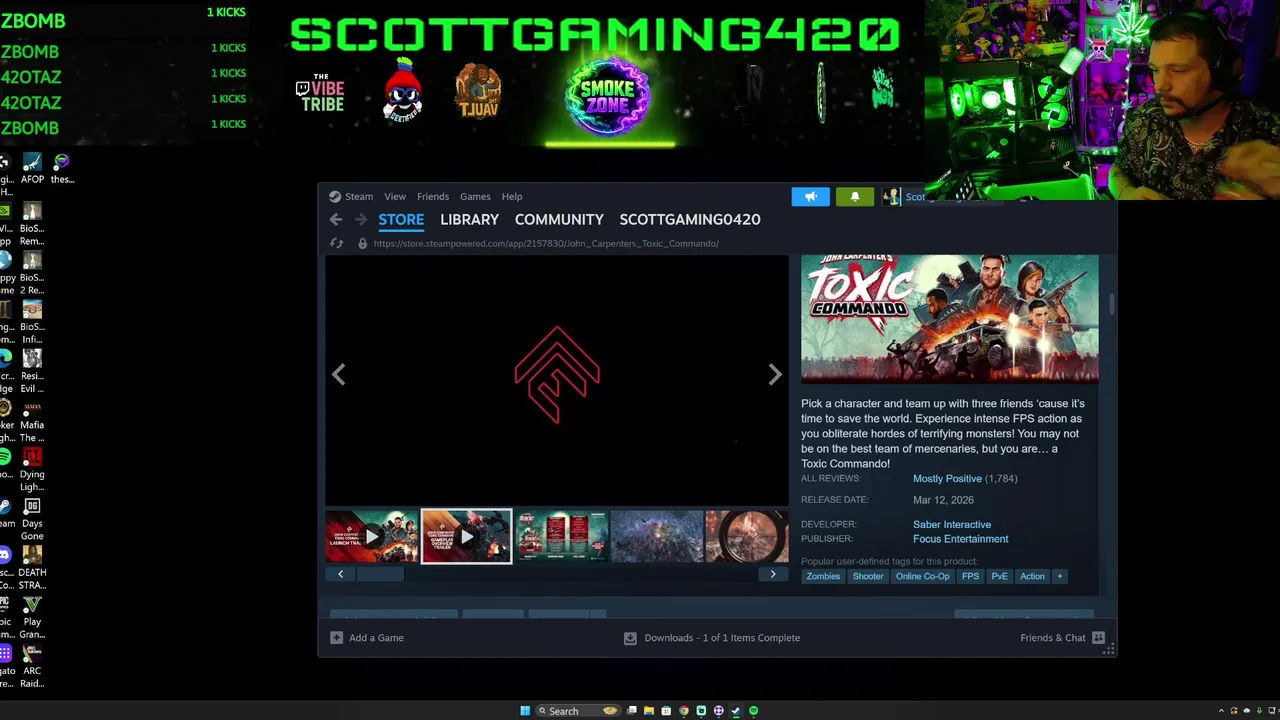Play the second highlighted trailer thumbnail
This screenshot has width=1280, height=720.
tap(466, 537)
